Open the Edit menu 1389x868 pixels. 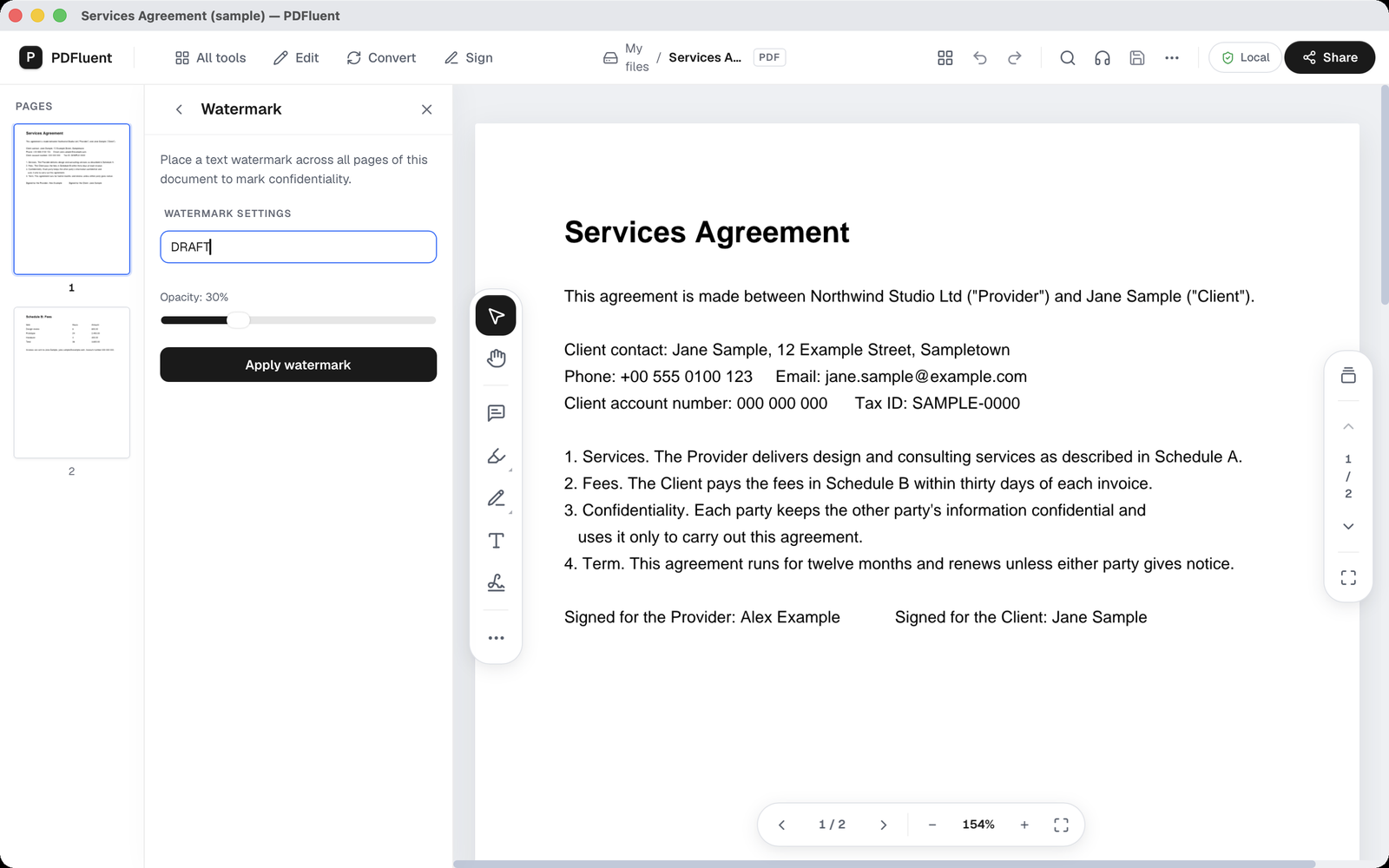pos(296,57)
